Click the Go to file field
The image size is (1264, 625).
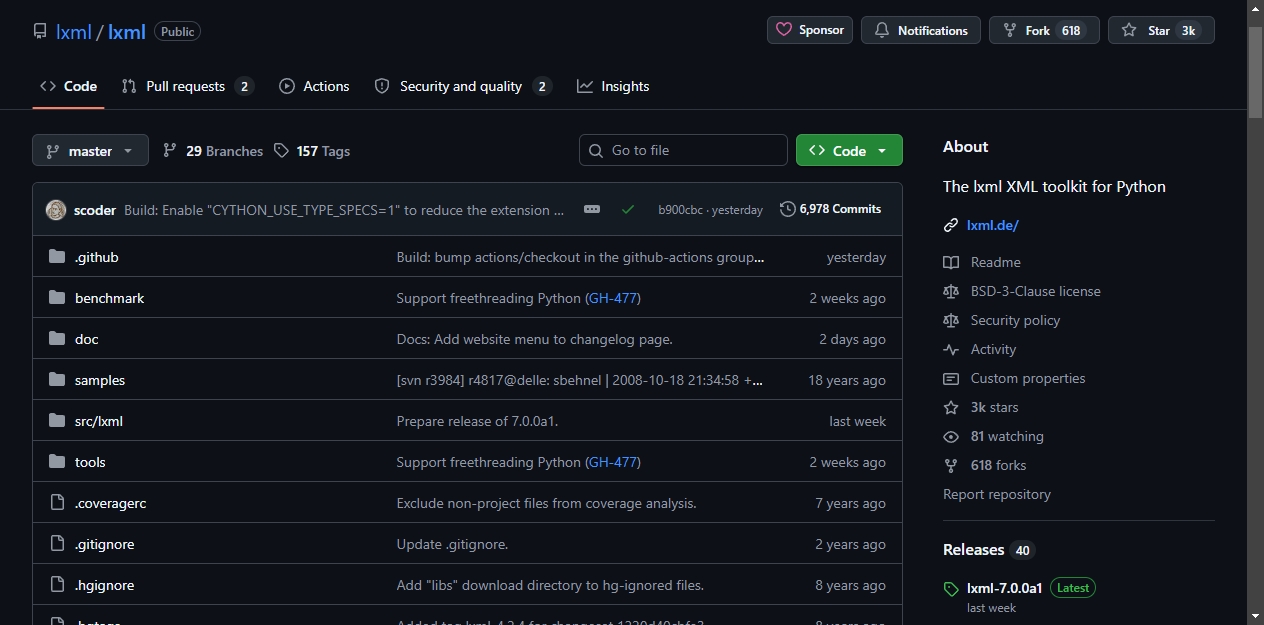coord(683,150)
